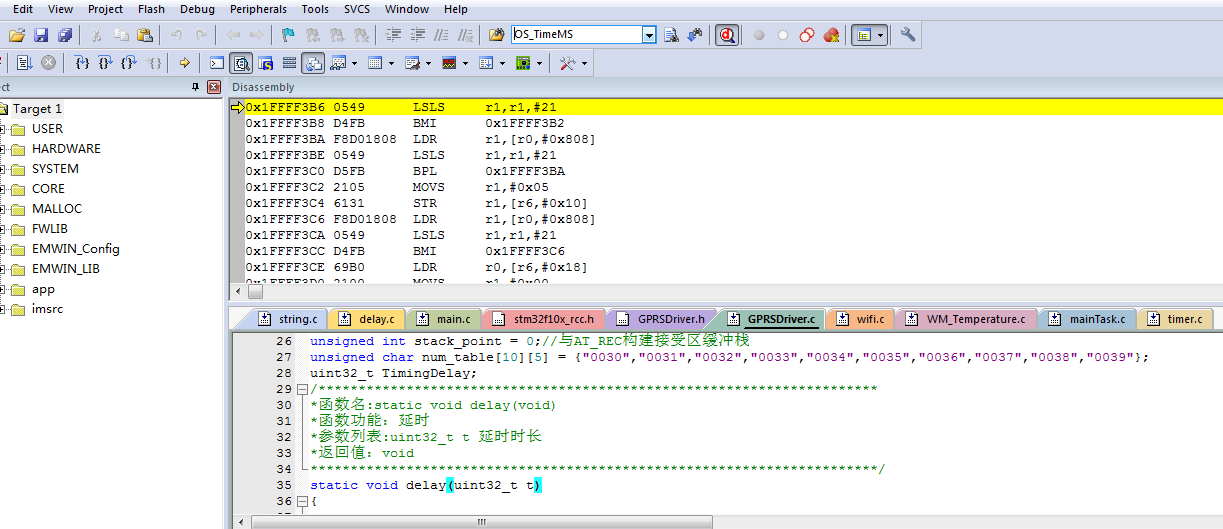Stop execution with the Stop icon

[47, 63]
